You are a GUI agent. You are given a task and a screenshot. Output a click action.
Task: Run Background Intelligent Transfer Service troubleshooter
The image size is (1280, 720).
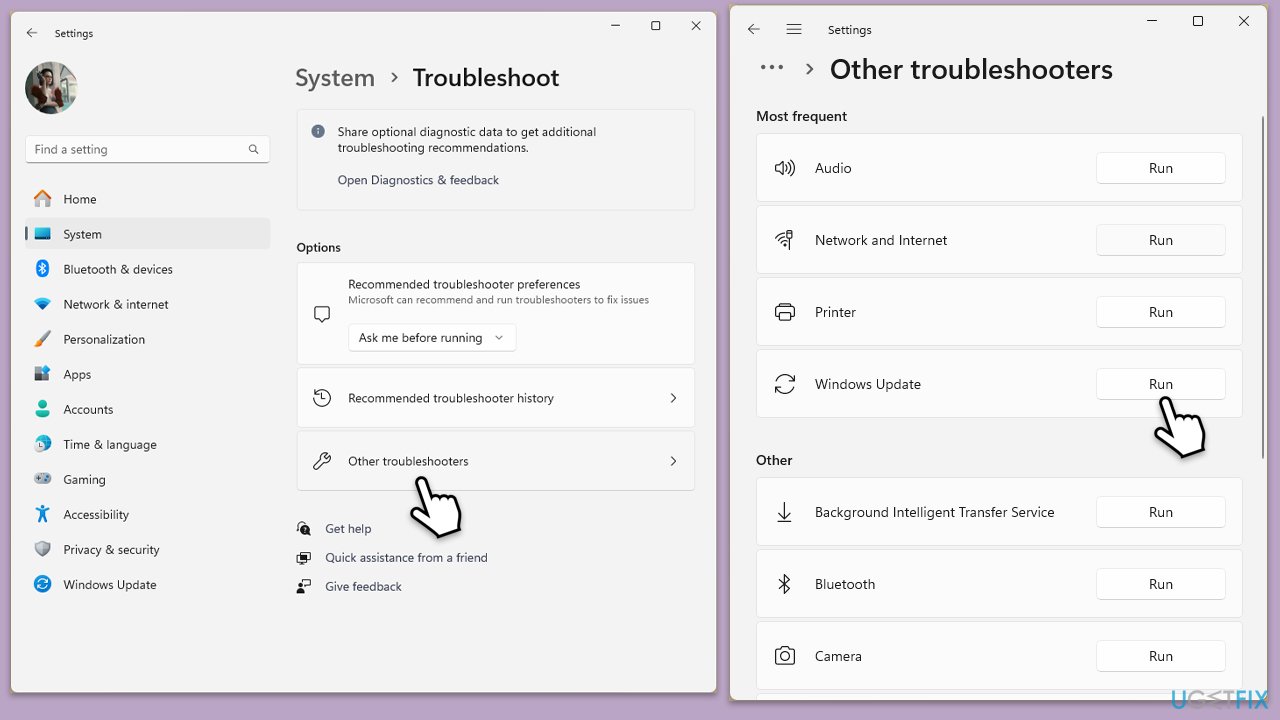[x=1161, y=512]
